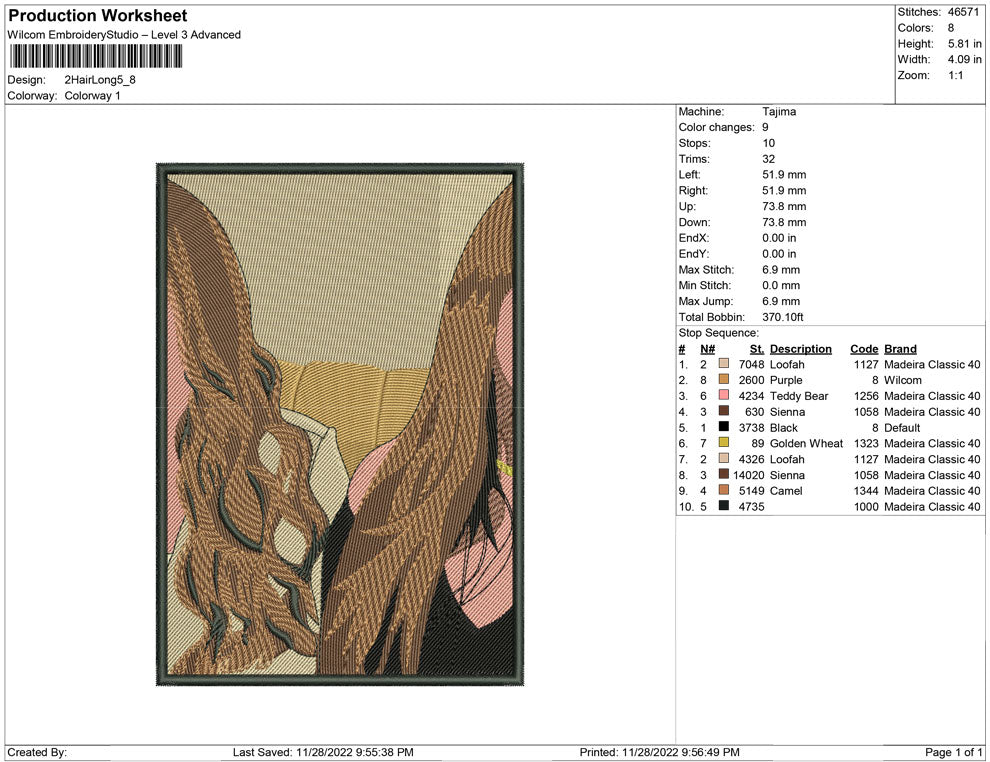The image size is (990, 762).
Task: Click the code 1344 in the Camel row
Action: point(866,491)
